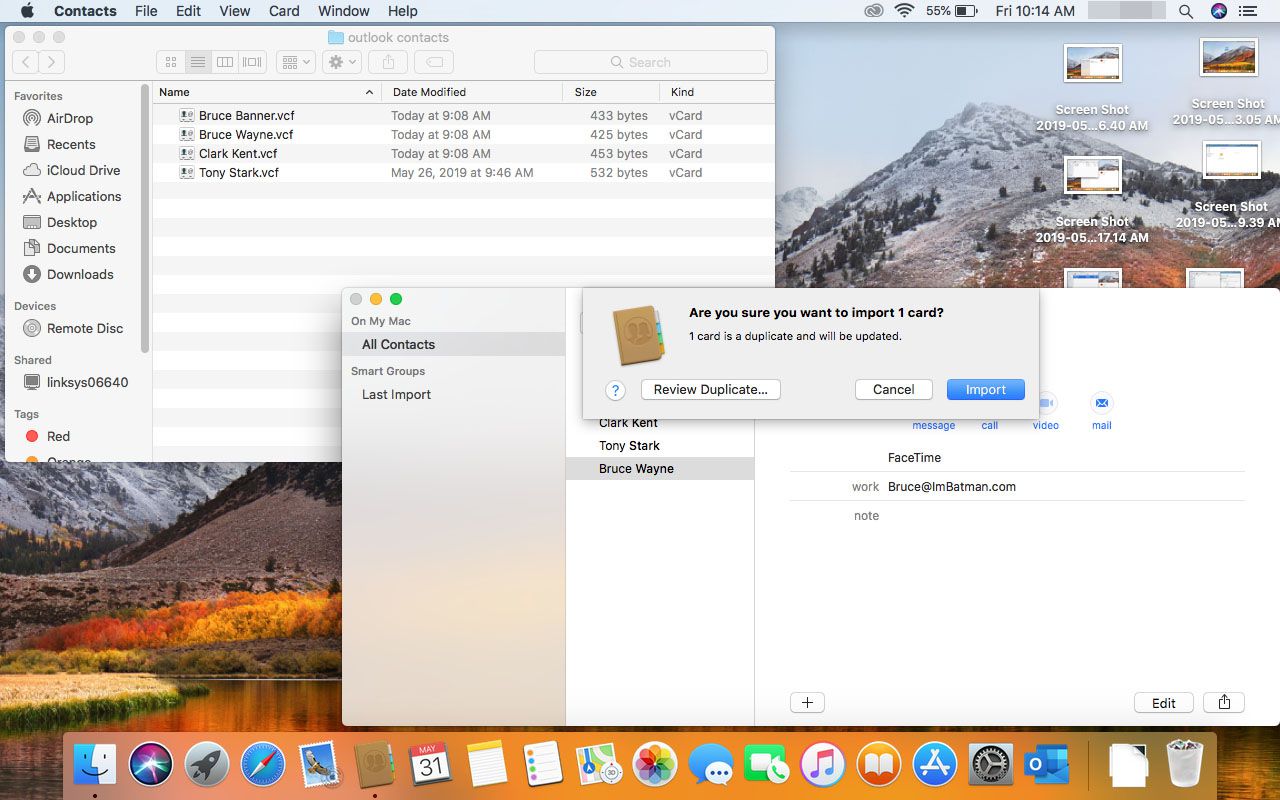Click the video action icon
This screenshot has height=800, width=1280.
click(x=1046, y=403)
